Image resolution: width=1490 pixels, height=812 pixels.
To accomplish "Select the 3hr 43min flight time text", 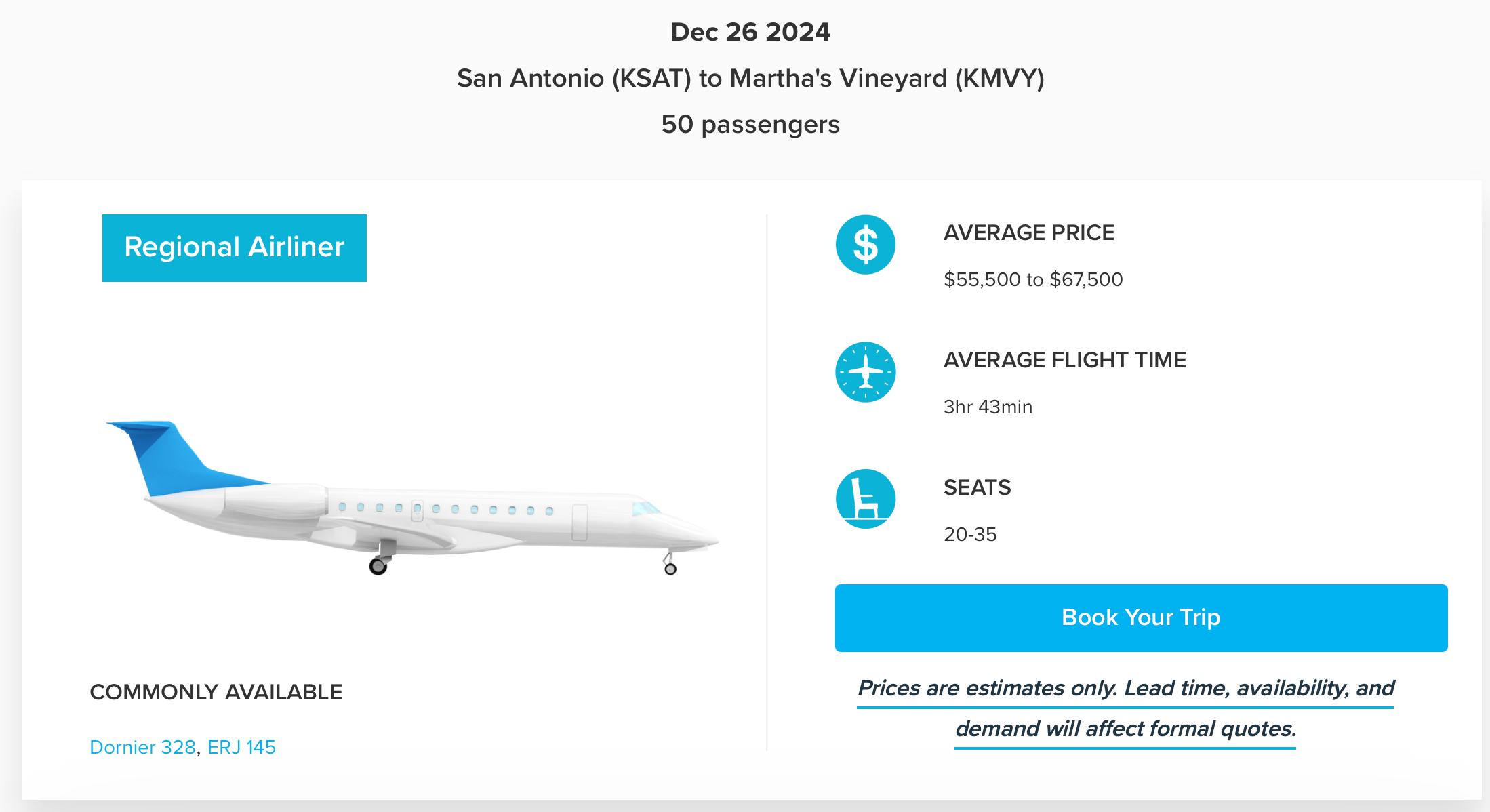I will click(x=988, y=407).
